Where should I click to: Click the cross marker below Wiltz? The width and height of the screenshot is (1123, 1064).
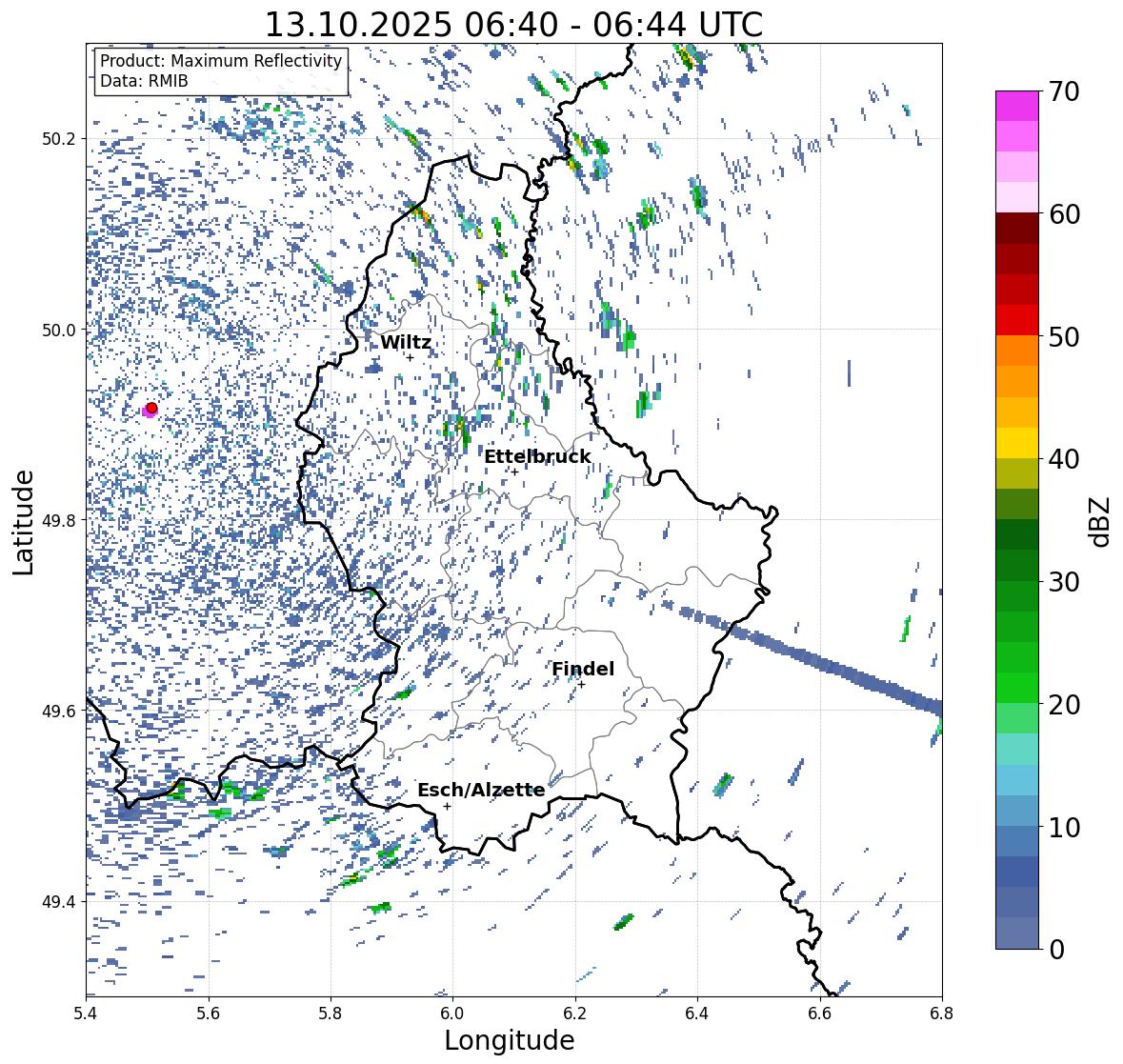click(x=411, y=357)
